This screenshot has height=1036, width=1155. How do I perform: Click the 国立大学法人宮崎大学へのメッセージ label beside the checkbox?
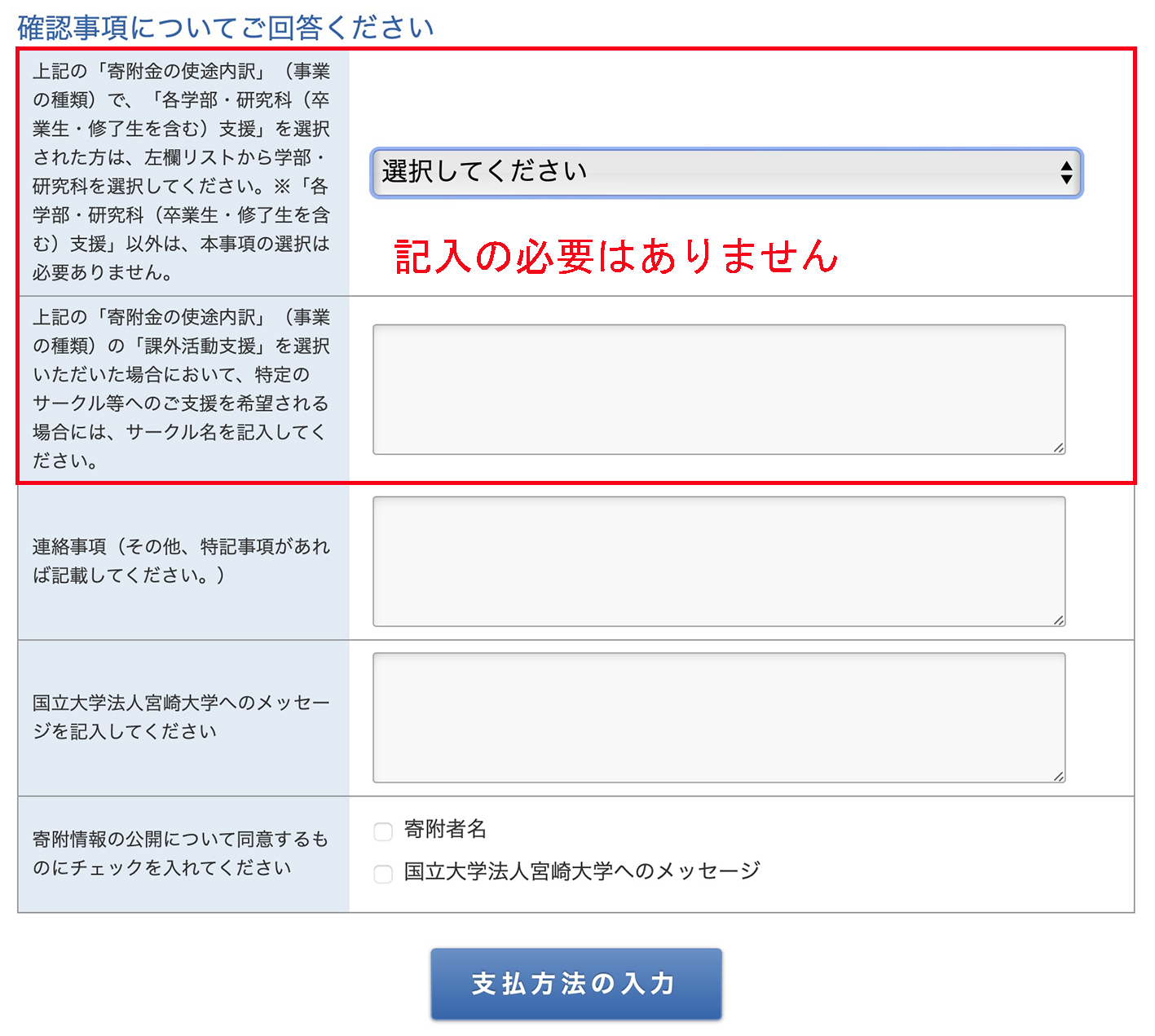point(582,871)
